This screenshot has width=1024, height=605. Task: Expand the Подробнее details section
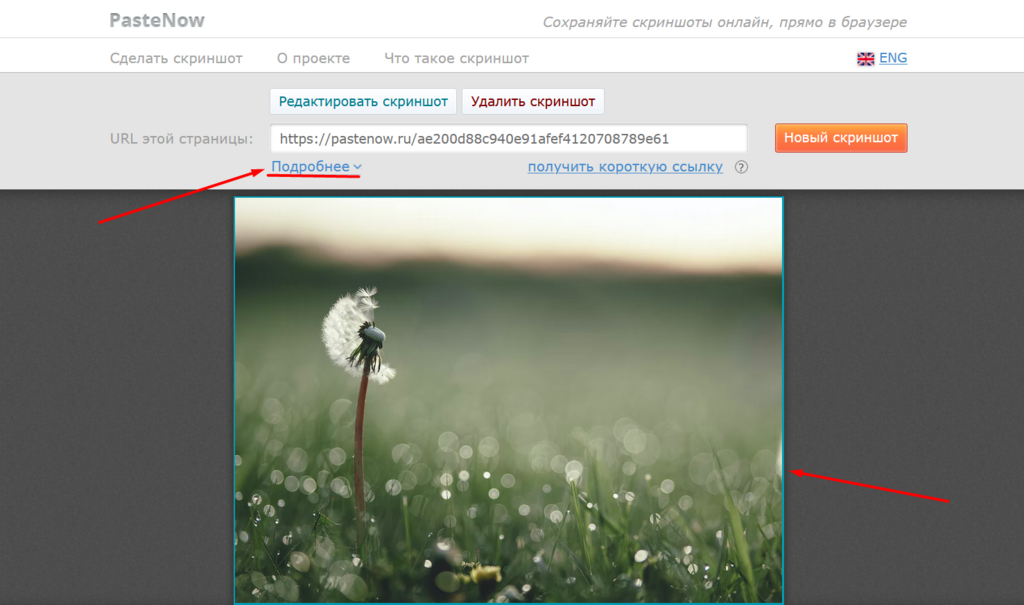pos(310,167)
